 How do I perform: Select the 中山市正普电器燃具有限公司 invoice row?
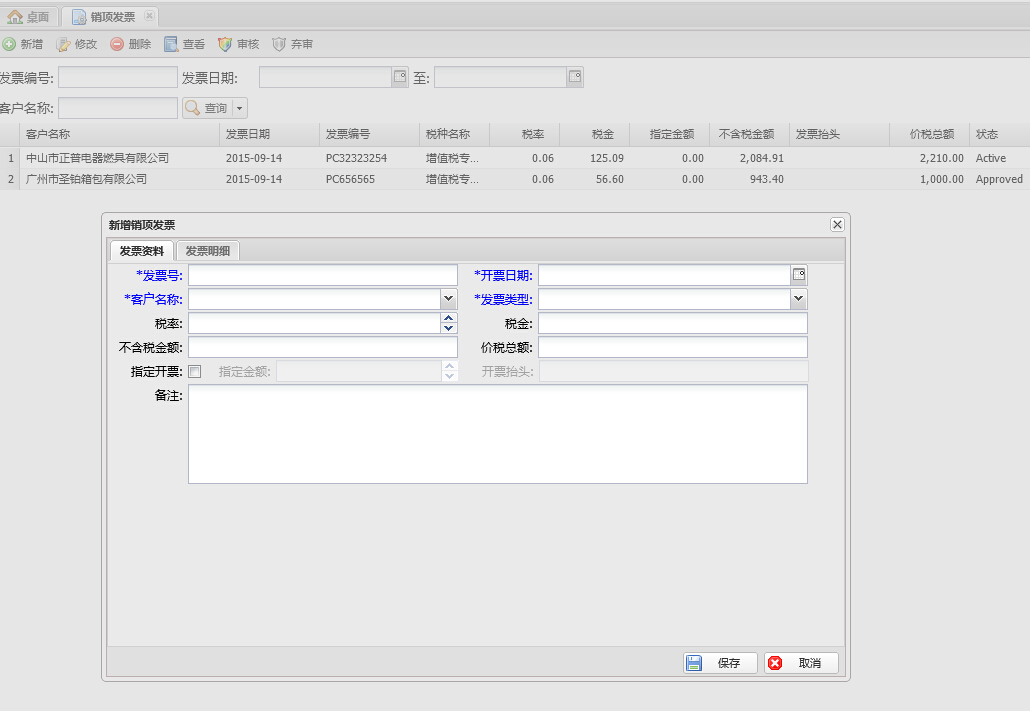97,158
